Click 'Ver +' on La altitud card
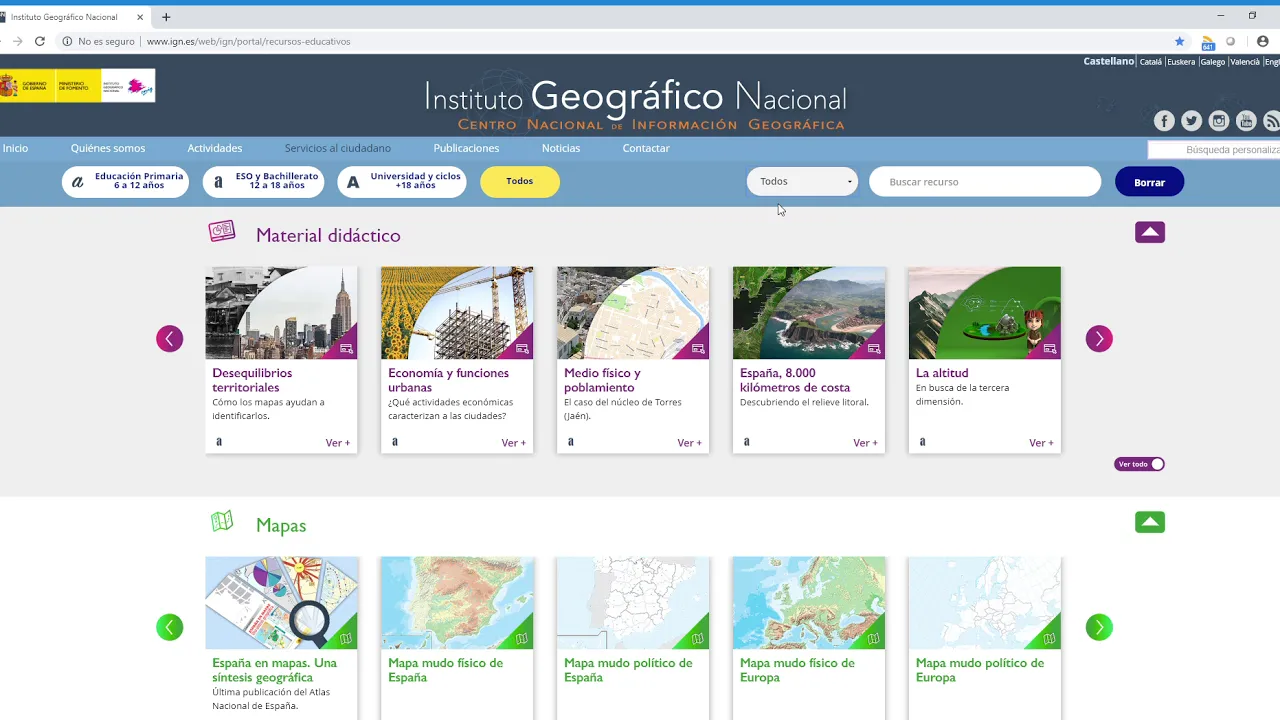This screenshot has width=1280, height=720. point(1042,443)
